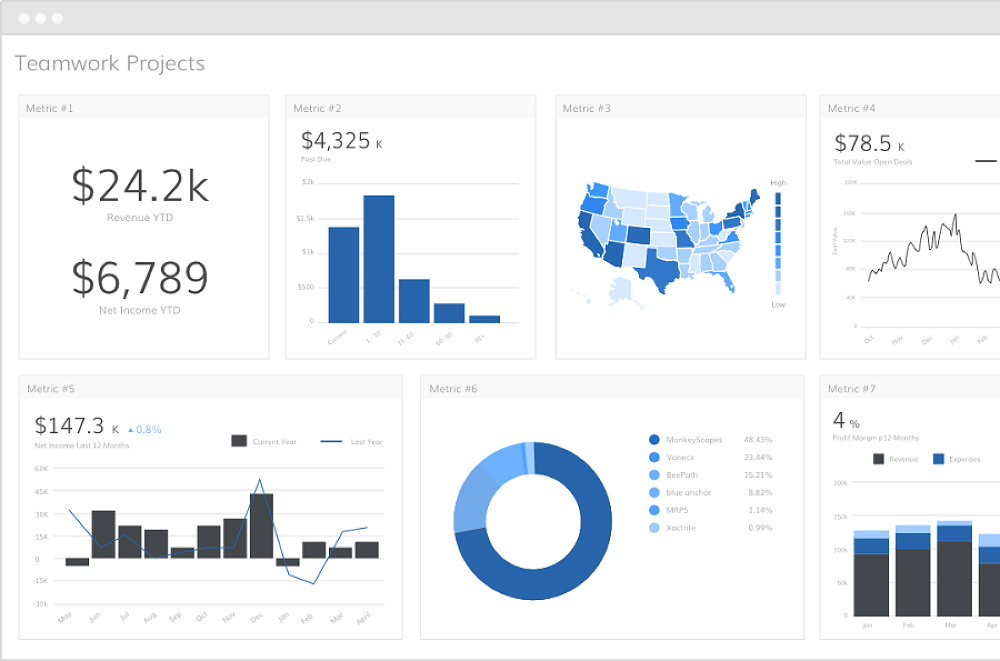Click the 23.44% percentage value
This screenshot has width=1000, height=661.
click(x=758, y=457)
